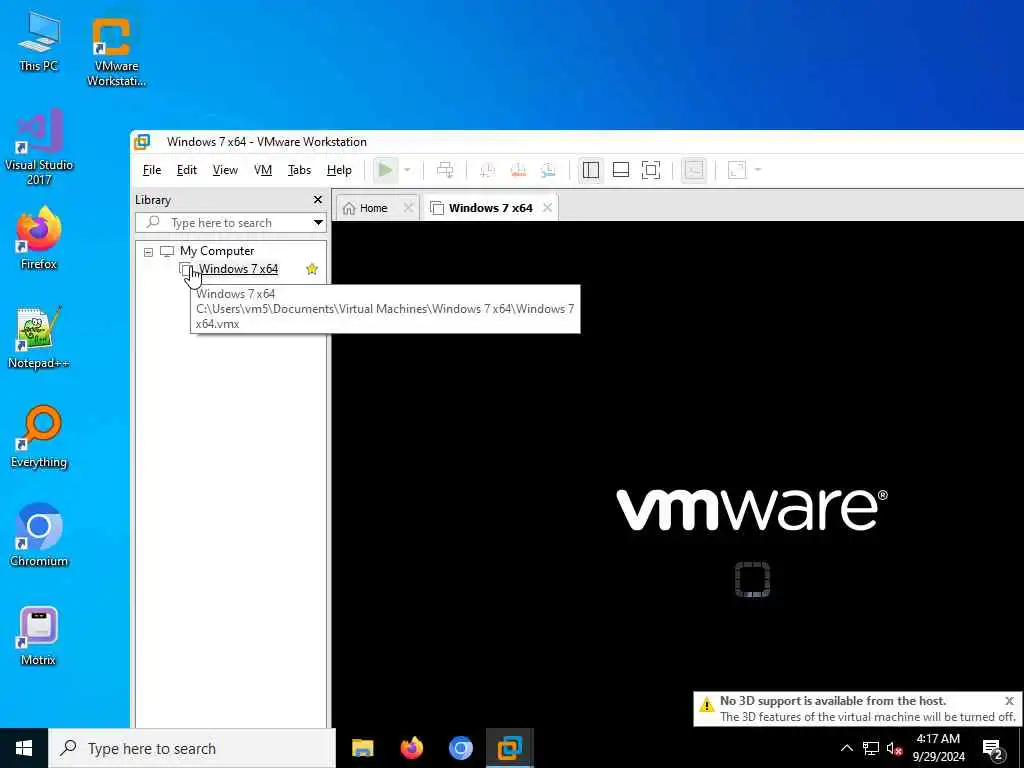Click the Revert to Snapshot toolbar icon
This screenshot has width=1024, height=768.
pyautogui.click(x=518, y=170)
